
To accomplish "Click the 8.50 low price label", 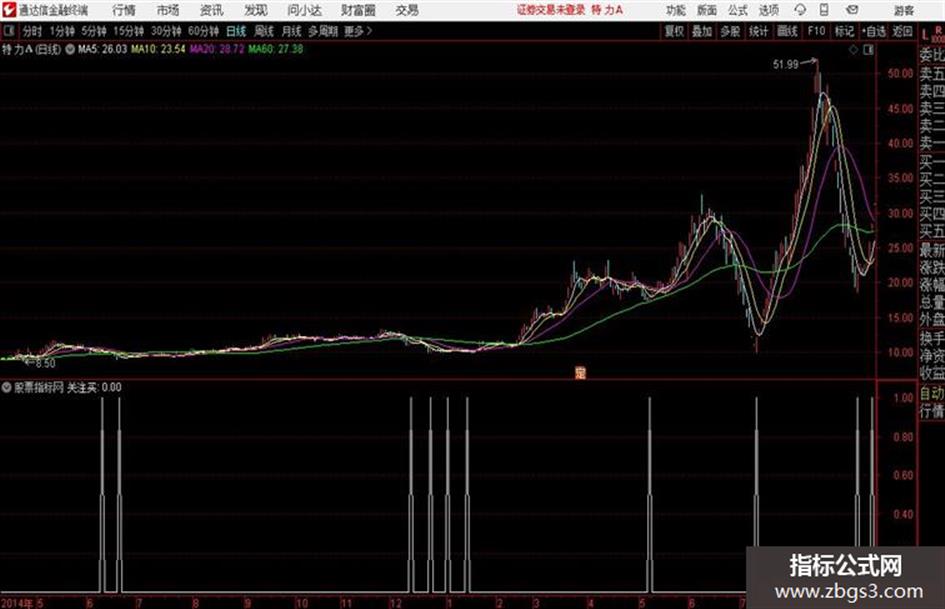I will pyautogui.click(x=45, y=364).
